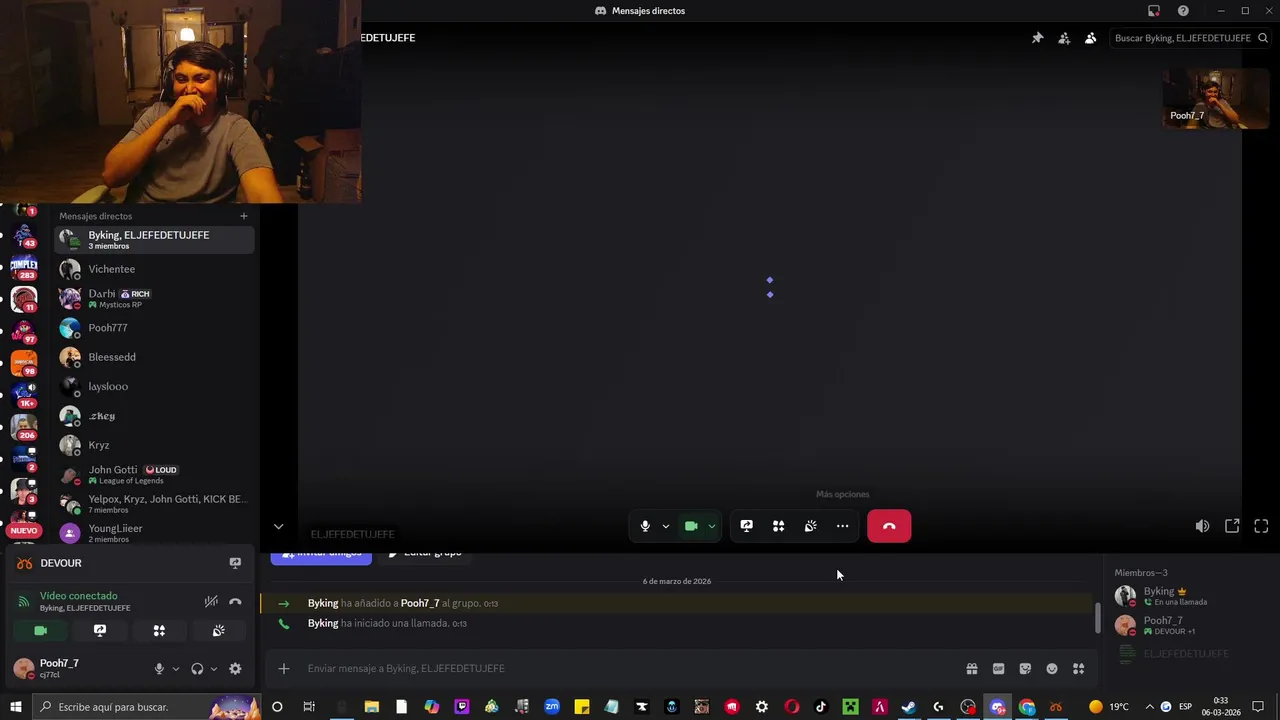Open emoji picker in message box

1052,669
